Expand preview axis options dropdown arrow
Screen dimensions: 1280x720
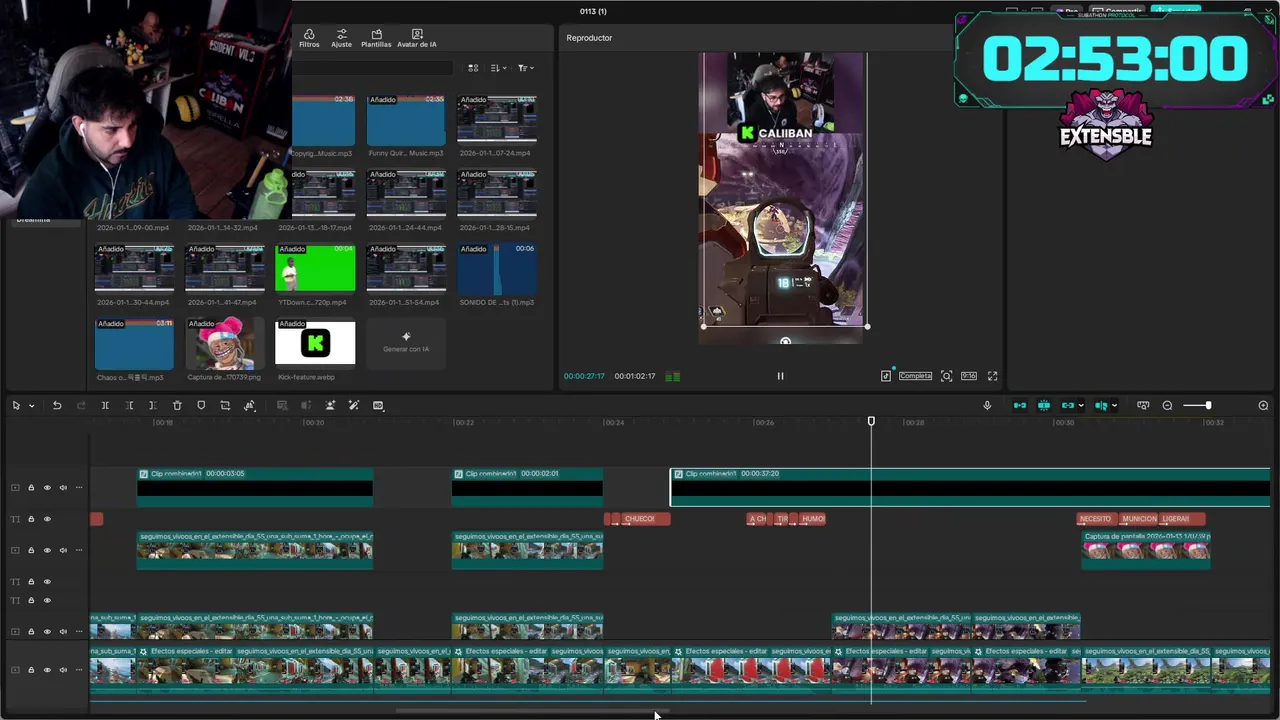click(x=1114, y=405)
